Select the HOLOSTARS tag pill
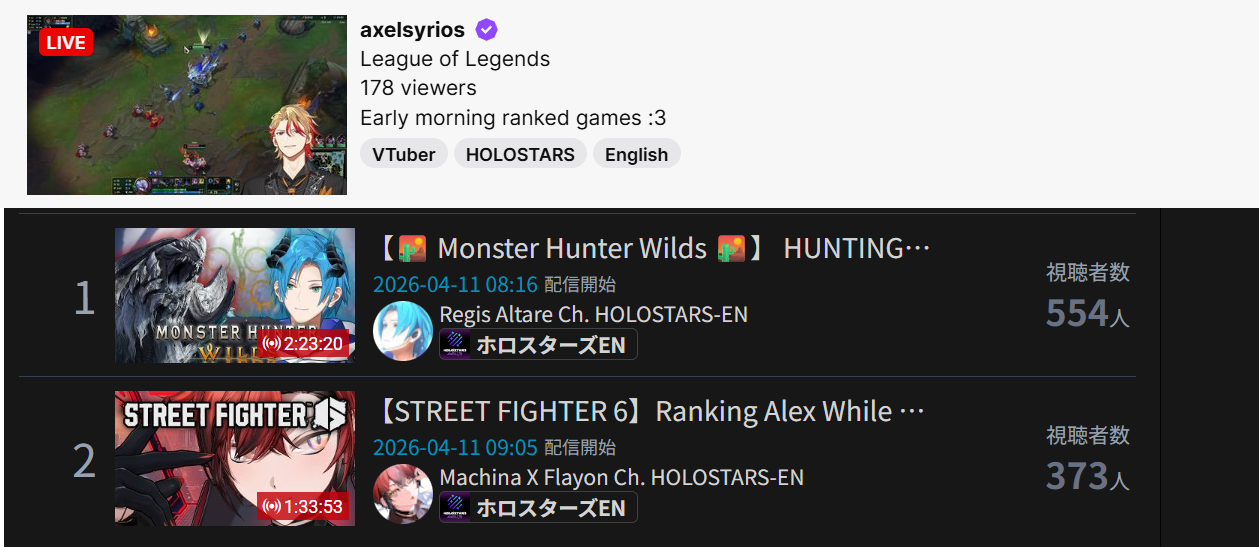This screenshot has height=547, width=1259. 520,154
